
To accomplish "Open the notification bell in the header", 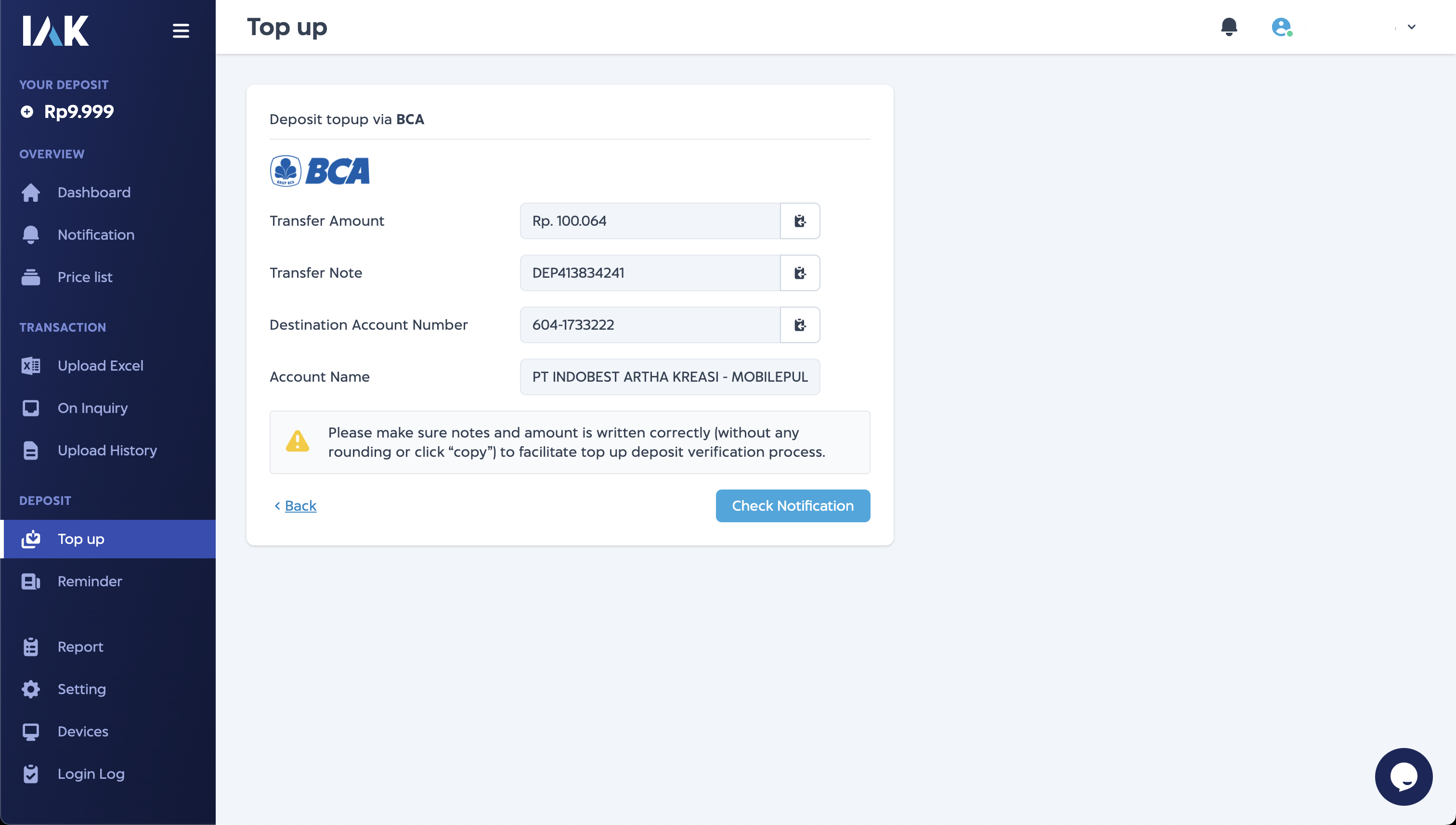I will pyautogui.click(x=1229, y=26).
